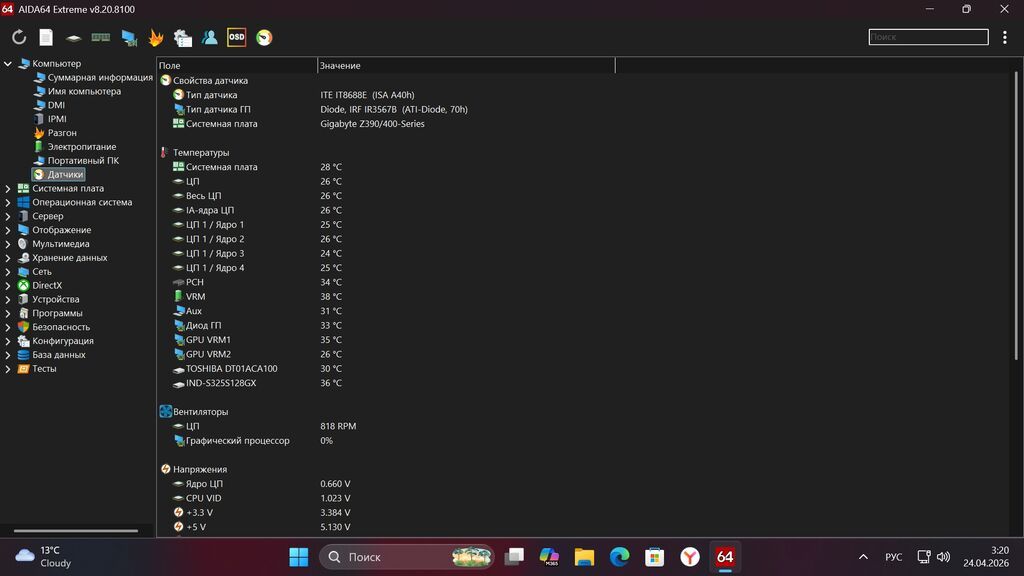The height and width of the screenshot is (576, 1024).
Task: Open the Report document icon
Action: pos(46,37)
